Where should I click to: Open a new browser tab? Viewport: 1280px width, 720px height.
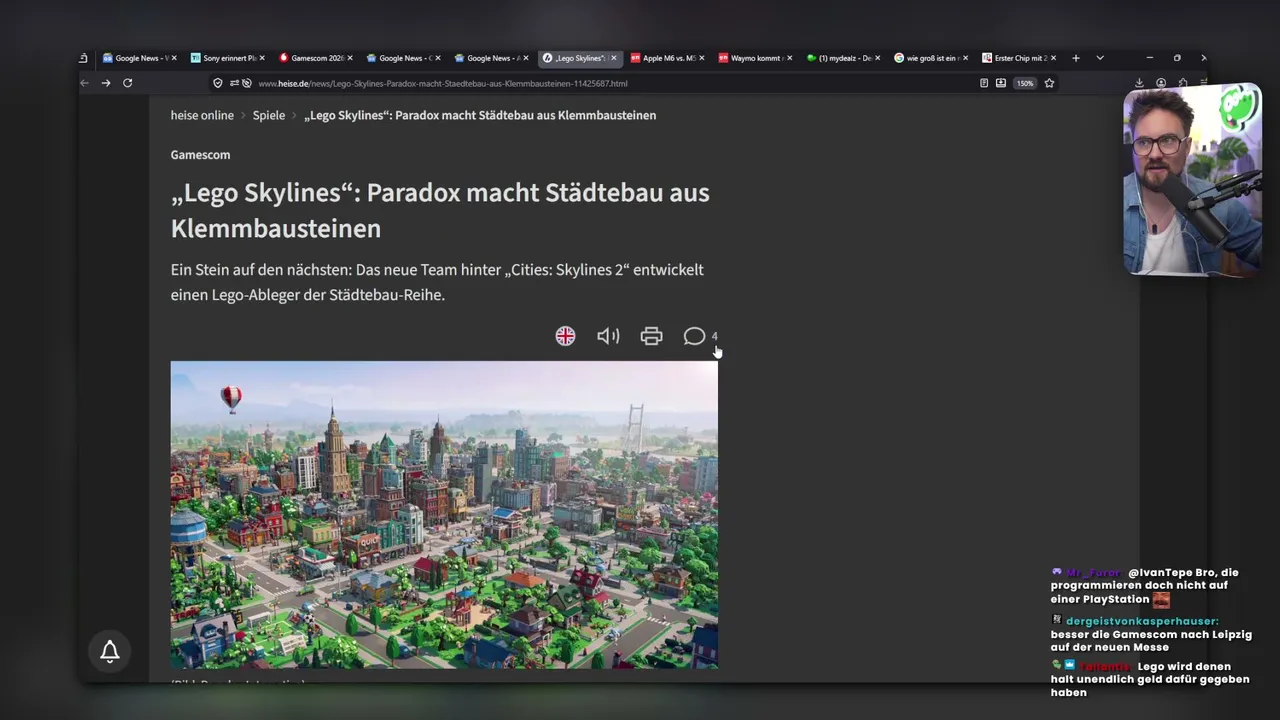[x=1076, y=58]
